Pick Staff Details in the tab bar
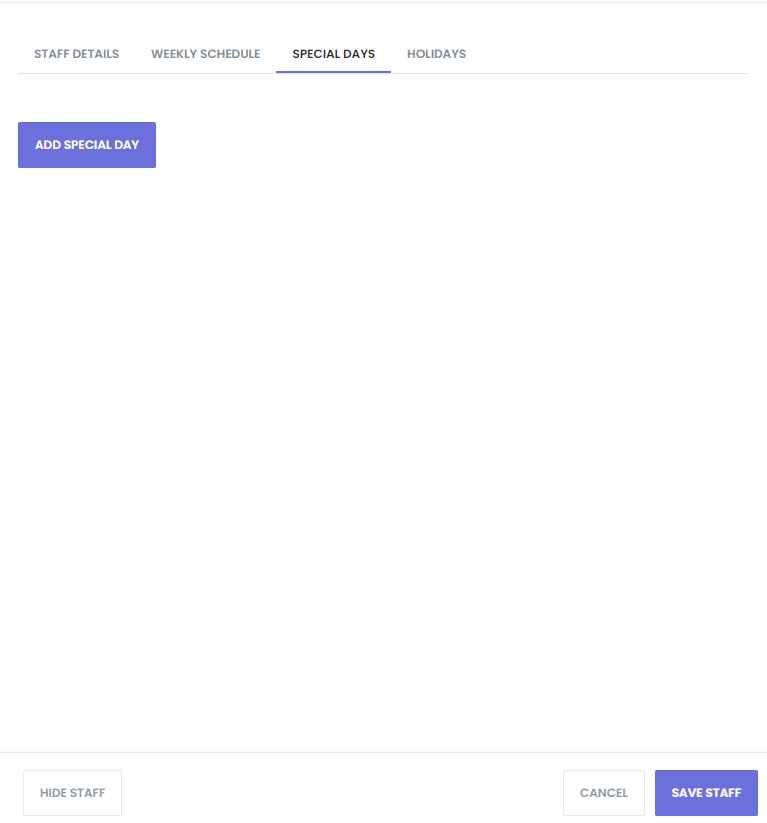767x823 pixels. tap(77, 54)
